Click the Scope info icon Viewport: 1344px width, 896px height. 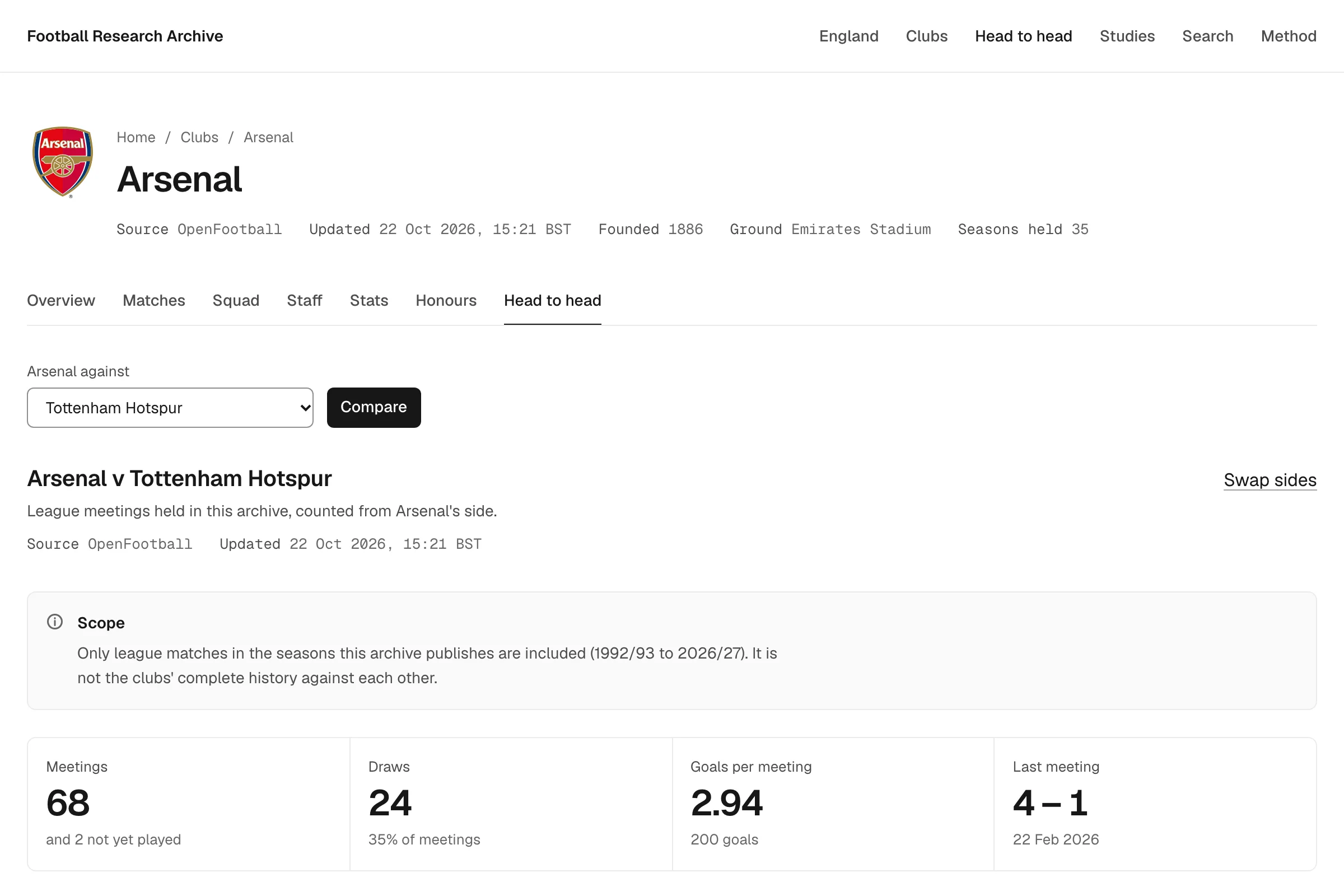point(55,622)
